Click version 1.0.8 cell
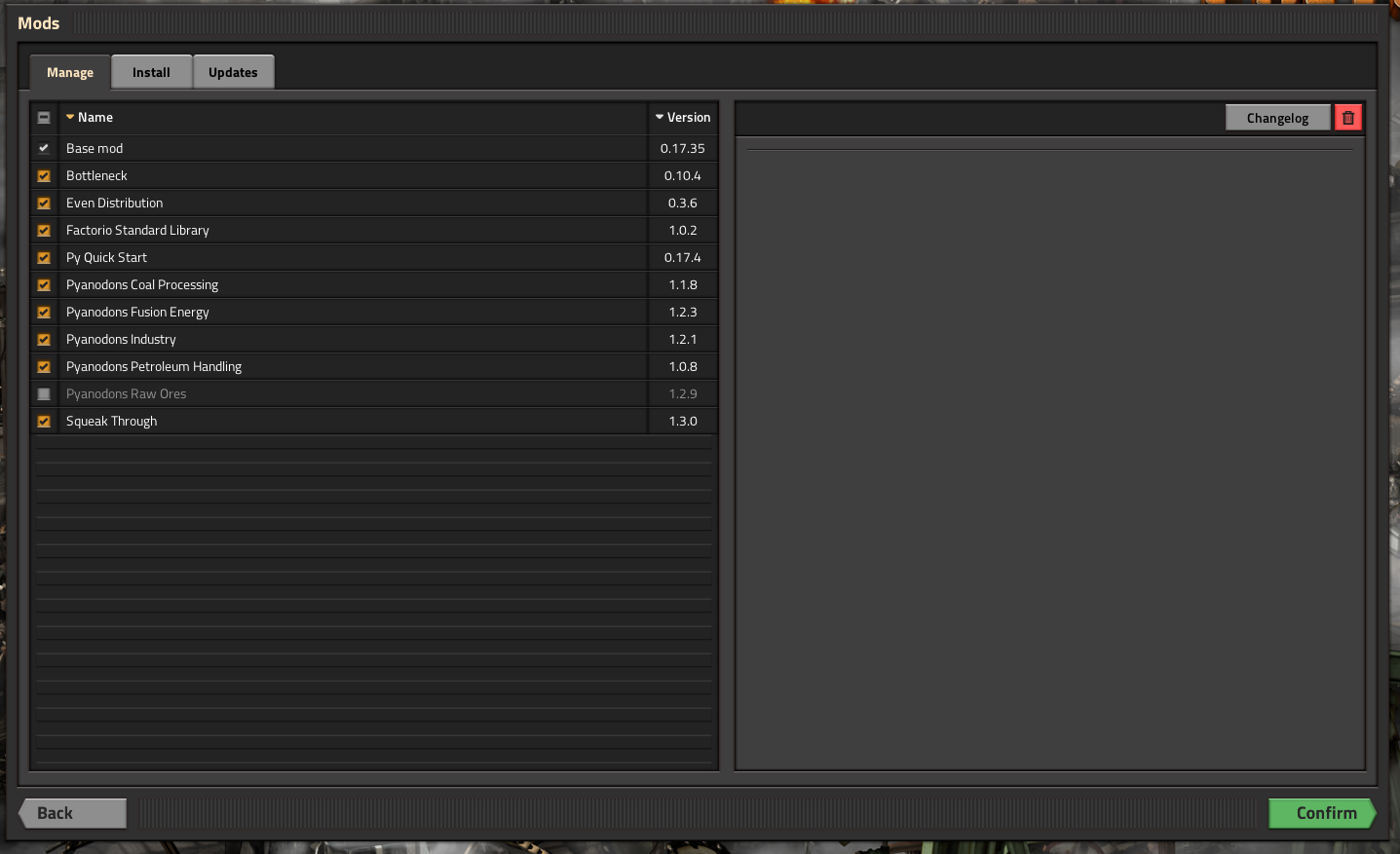Image resolution: width=1400 pixels, height=854 pixels. tap(683, 367)
